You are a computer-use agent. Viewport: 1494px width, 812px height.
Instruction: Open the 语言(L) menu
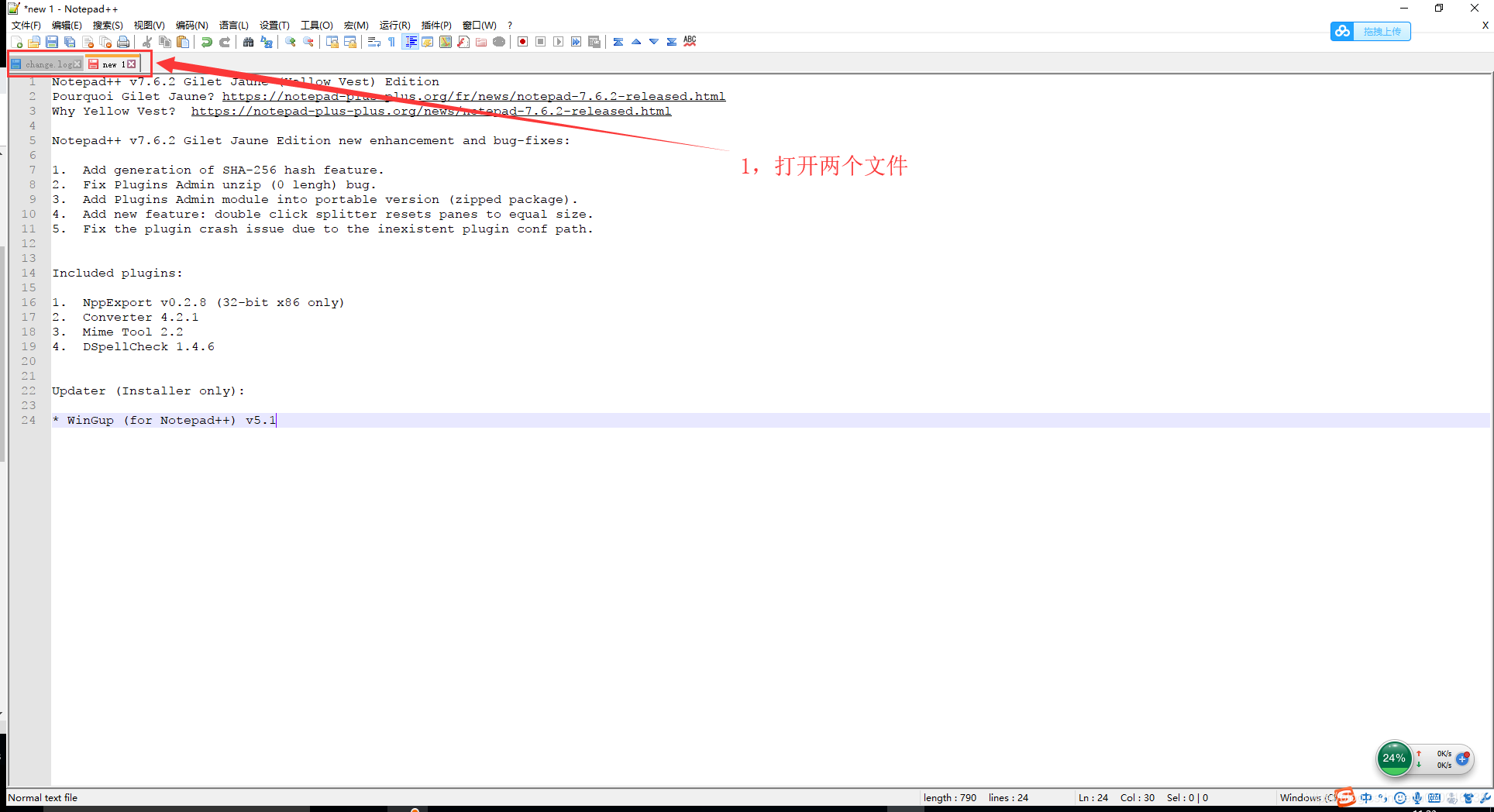pos(234,26)
